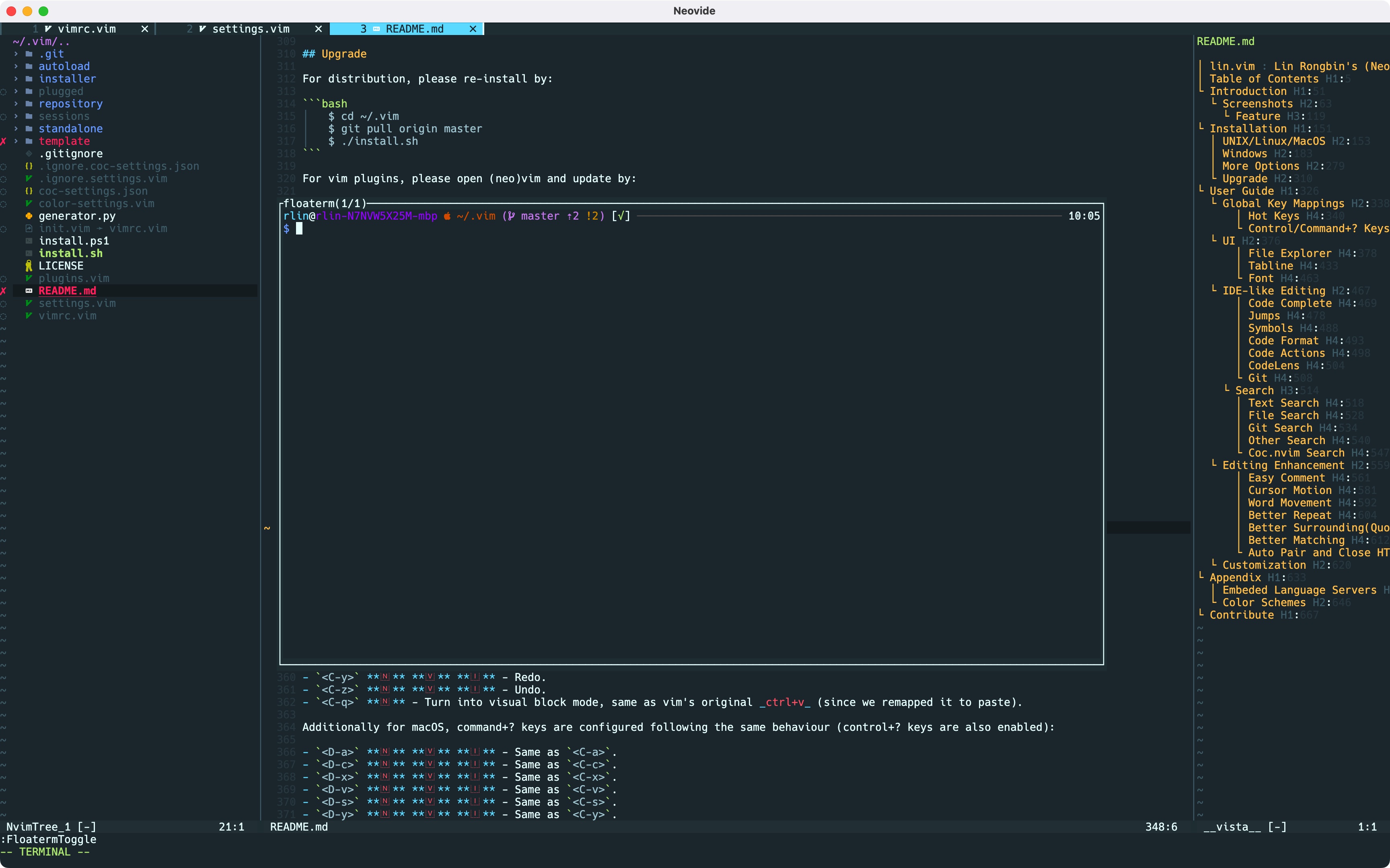Click the git branch icon before master
The width and height of the screenshot is (1390, 868).
pyautogui.click(x=511, y=216)
